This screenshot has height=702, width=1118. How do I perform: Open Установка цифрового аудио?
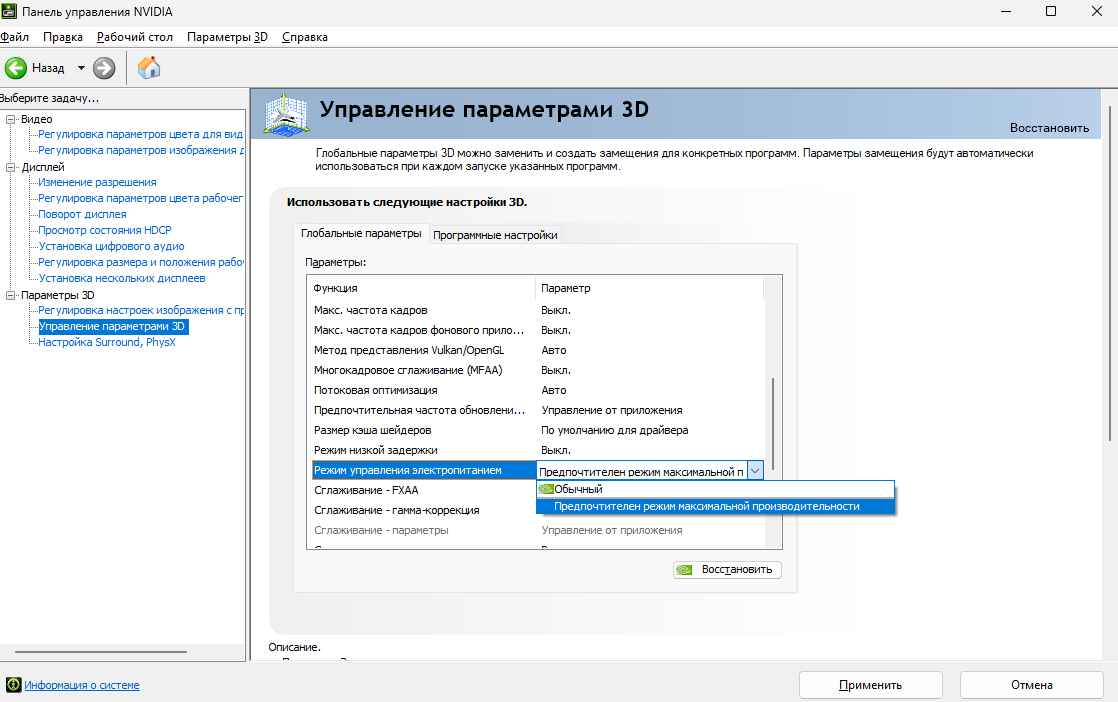[x=111, y=246]
